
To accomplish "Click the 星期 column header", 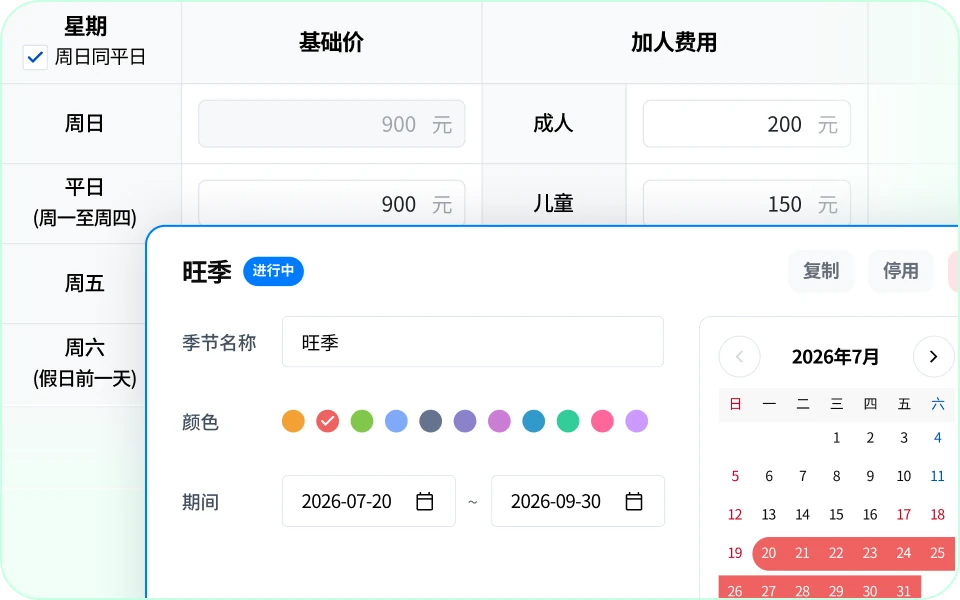I will click(x=85, y=26).
